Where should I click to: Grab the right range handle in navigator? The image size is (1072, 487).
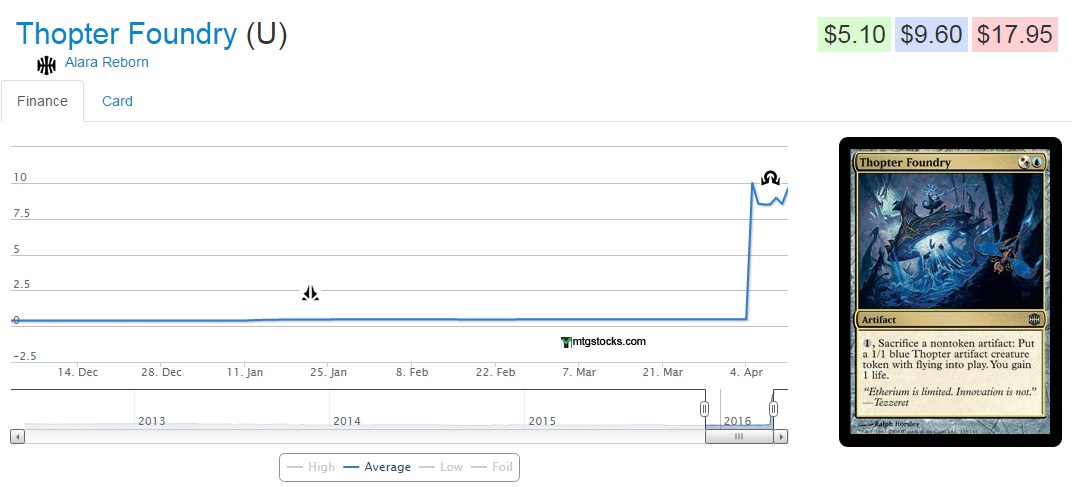(x=773, y=409)
